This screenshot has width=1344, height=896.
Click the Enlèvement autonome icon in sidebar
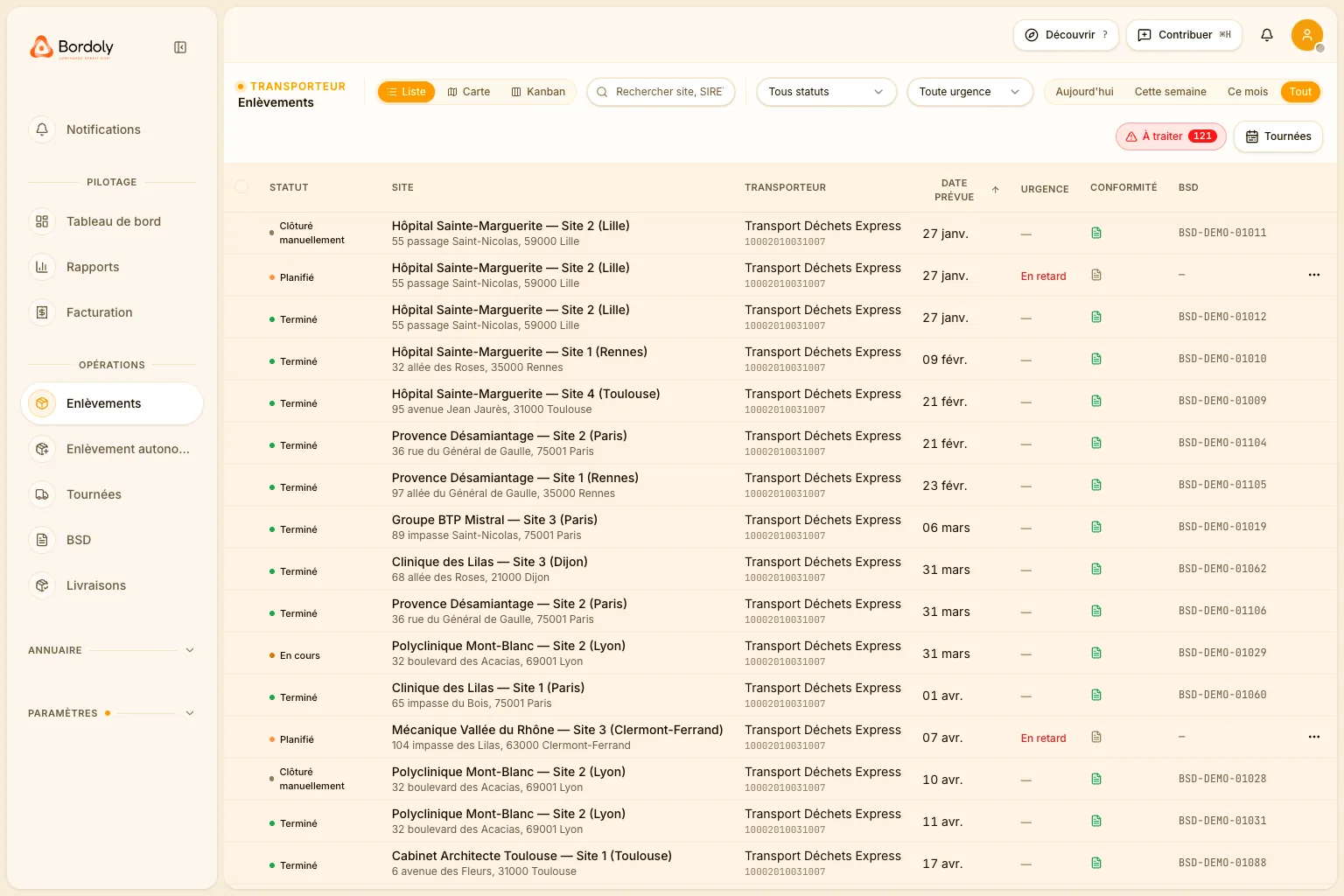tap(42, 449)
